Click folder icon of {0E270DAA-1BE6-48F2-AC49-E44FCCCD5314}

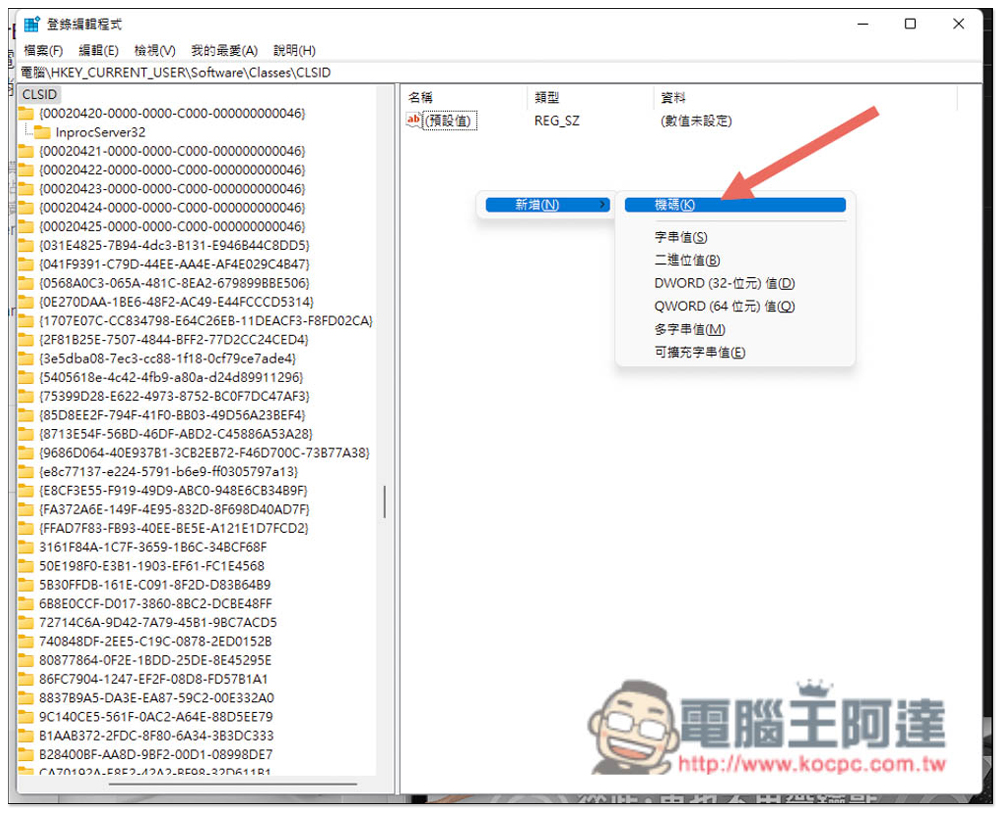tap(26, 302)
